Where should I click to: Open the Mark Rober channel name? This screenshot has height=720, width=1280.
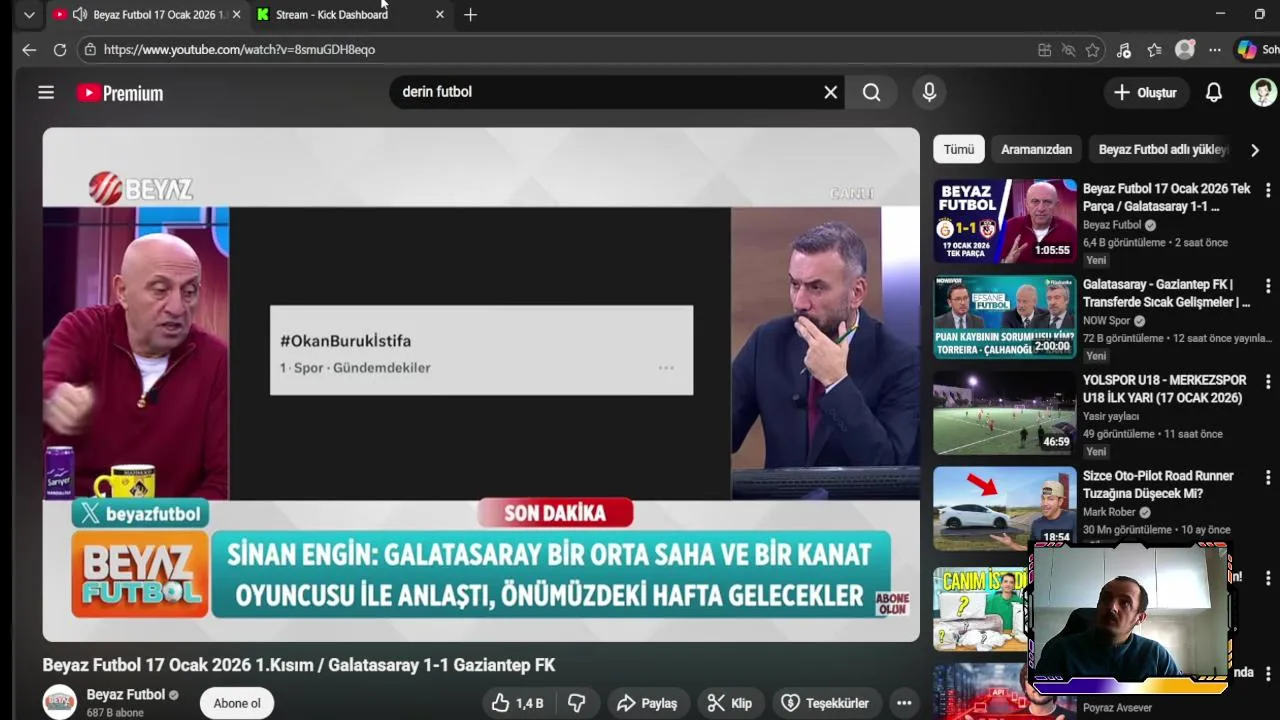click(x=1109, y=512)
